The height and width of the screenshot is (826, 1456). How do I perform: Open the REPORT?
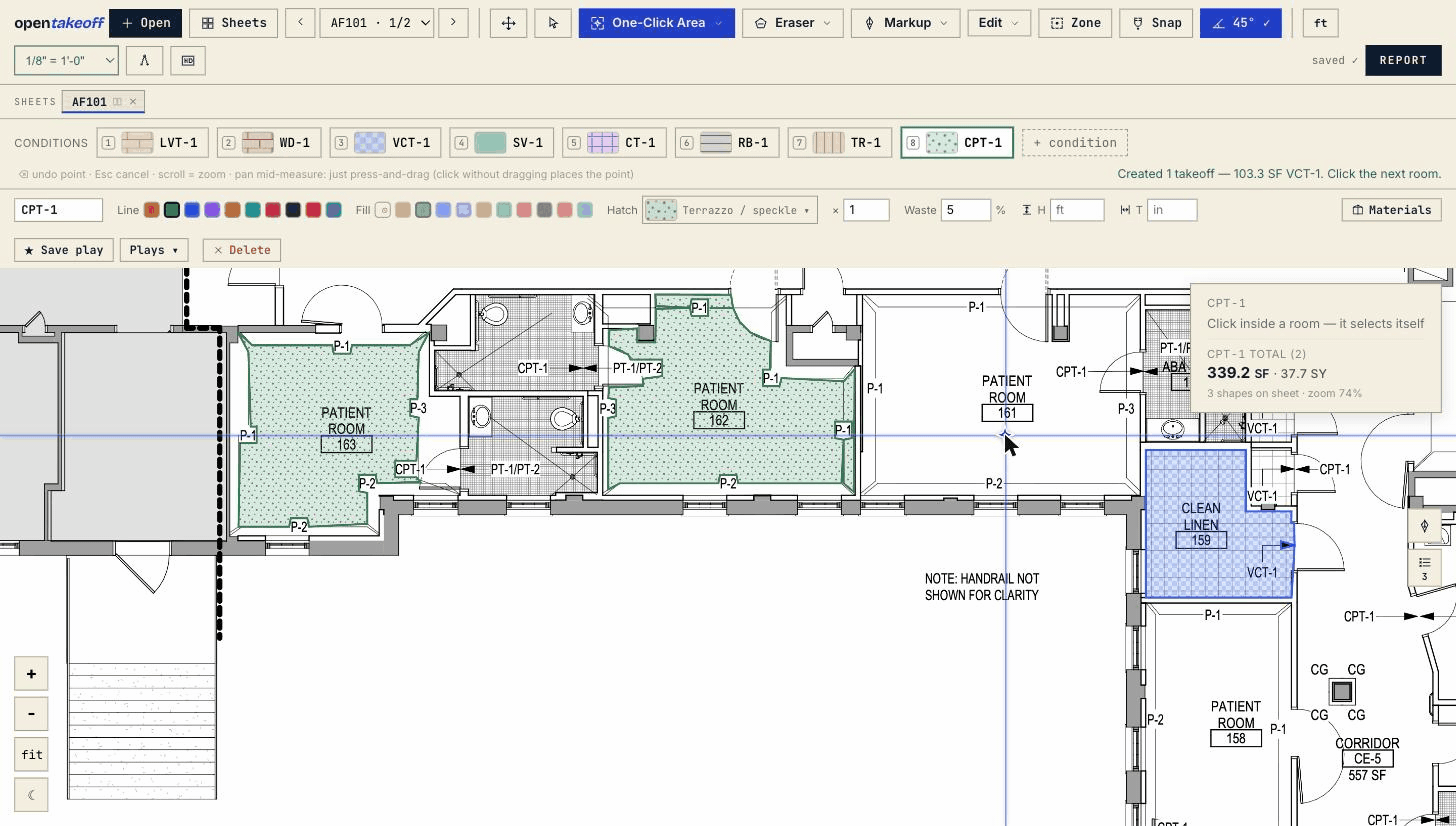click(1403, 61)
